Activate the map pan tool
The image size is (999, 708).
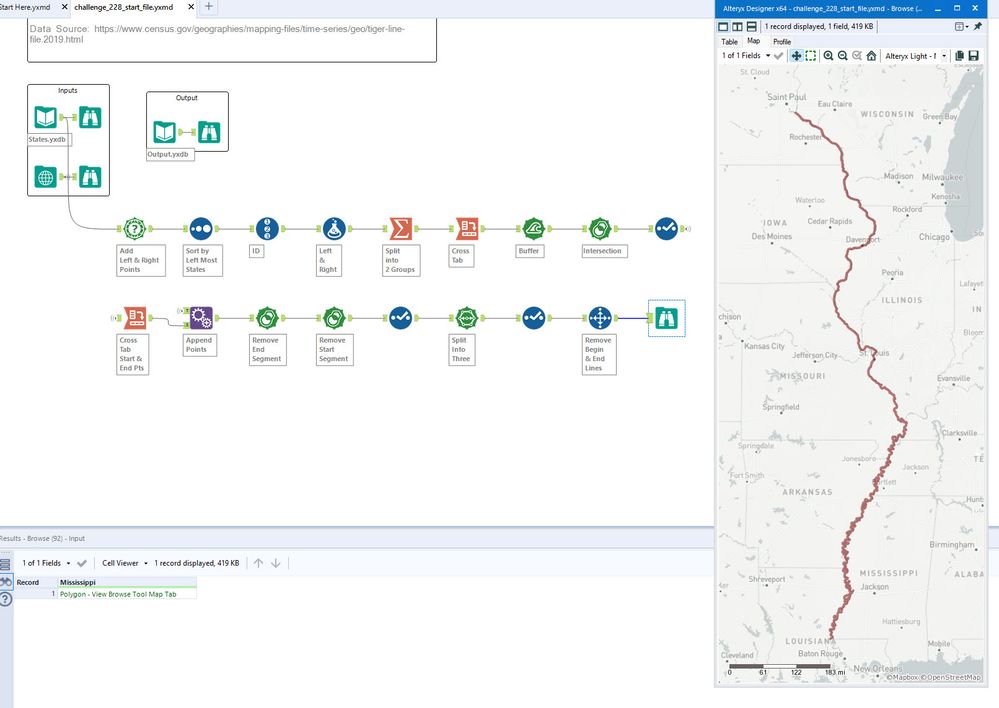pyautogui.click(x=796, y=56)
